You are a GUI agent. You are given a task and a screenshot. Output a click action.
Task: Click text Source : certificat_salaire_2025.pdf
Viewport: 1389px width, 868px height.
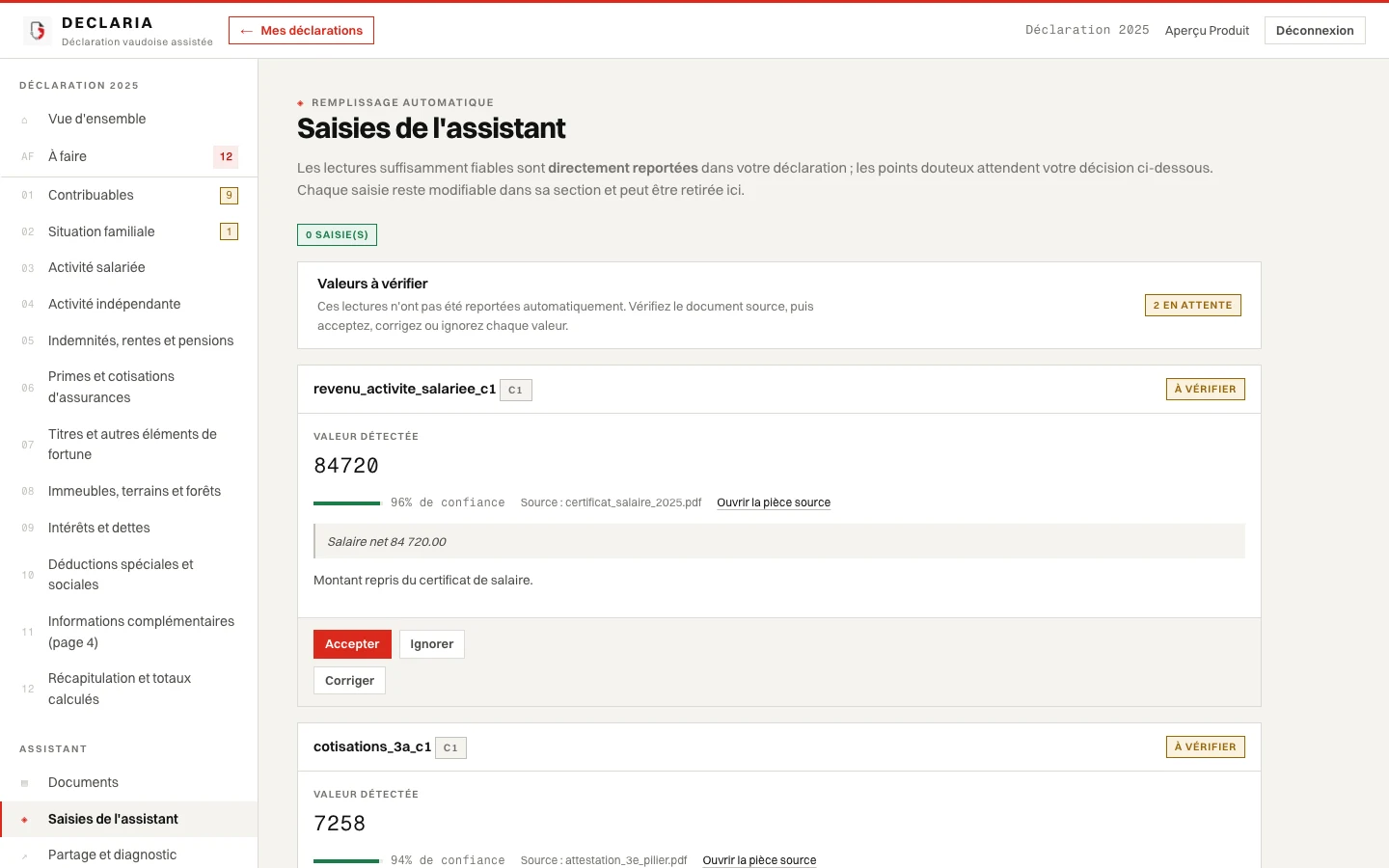point(611,502)
